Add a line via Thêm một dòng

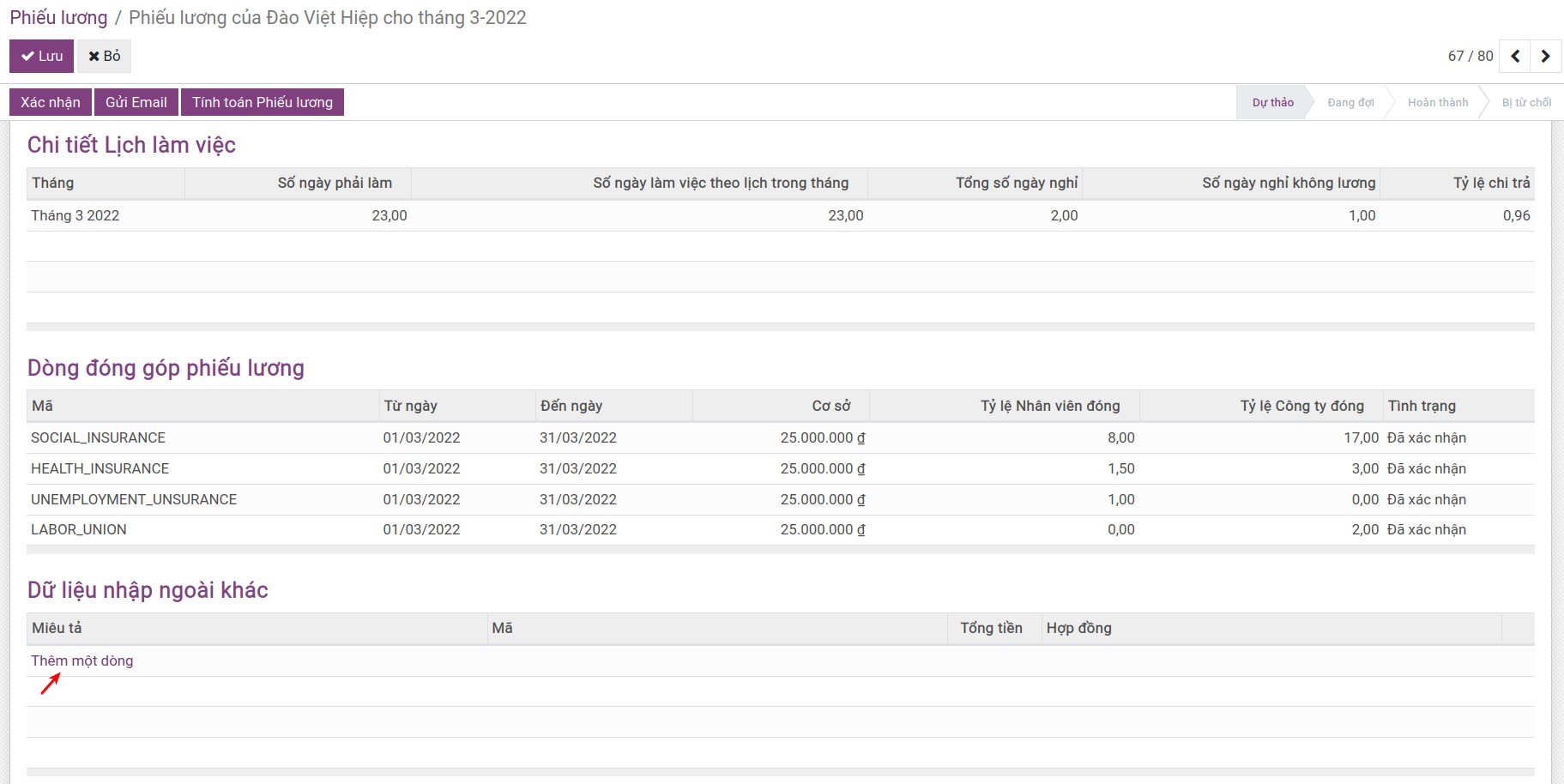tap(82, 660)
